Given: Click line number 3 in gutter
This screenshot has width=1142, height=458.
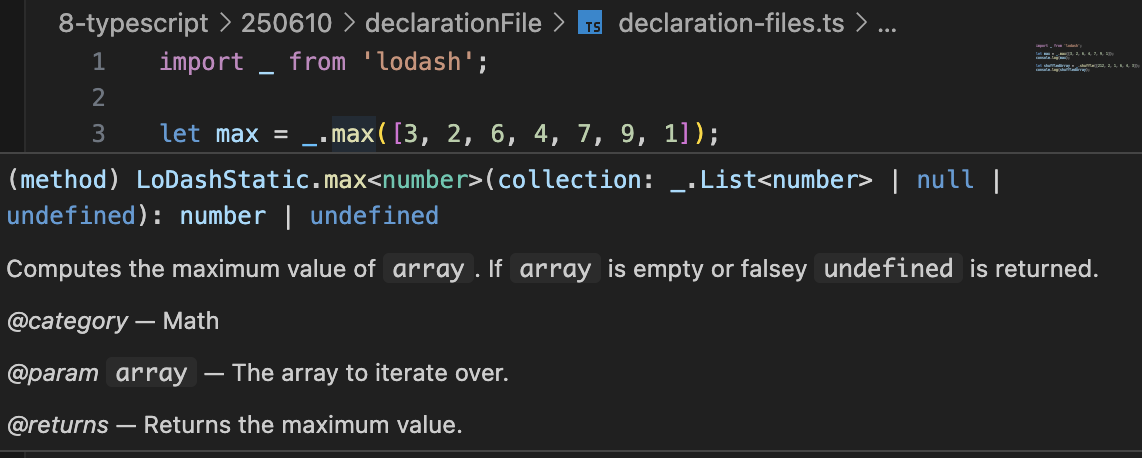Looking at the screenshot, I should tap(98, 134).
